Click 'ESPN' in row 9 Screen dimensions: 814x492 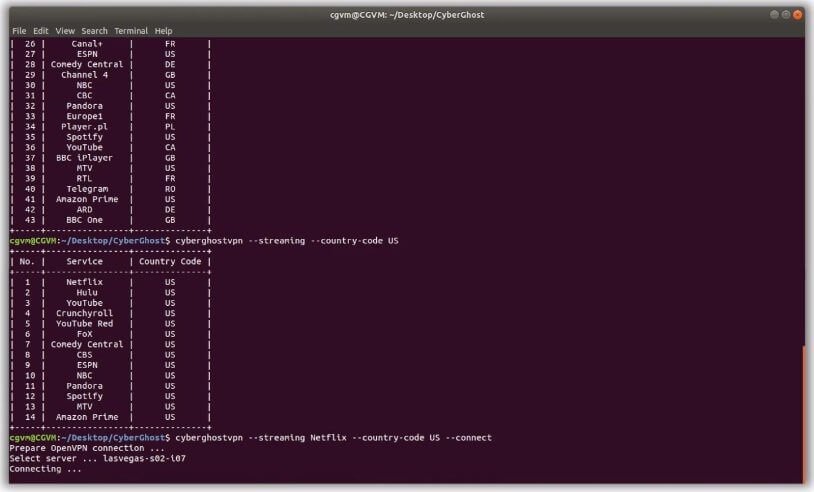tap(87, 365)
